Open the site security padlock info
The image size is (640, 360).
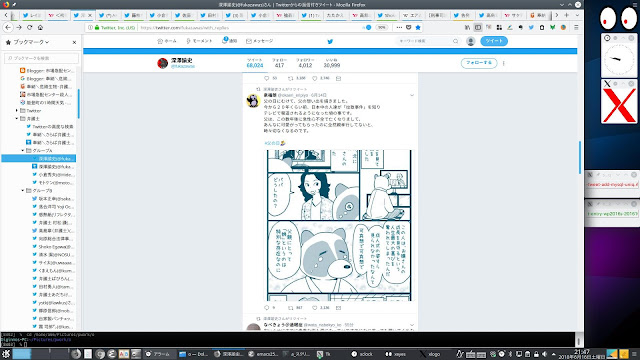coord(97,27)
